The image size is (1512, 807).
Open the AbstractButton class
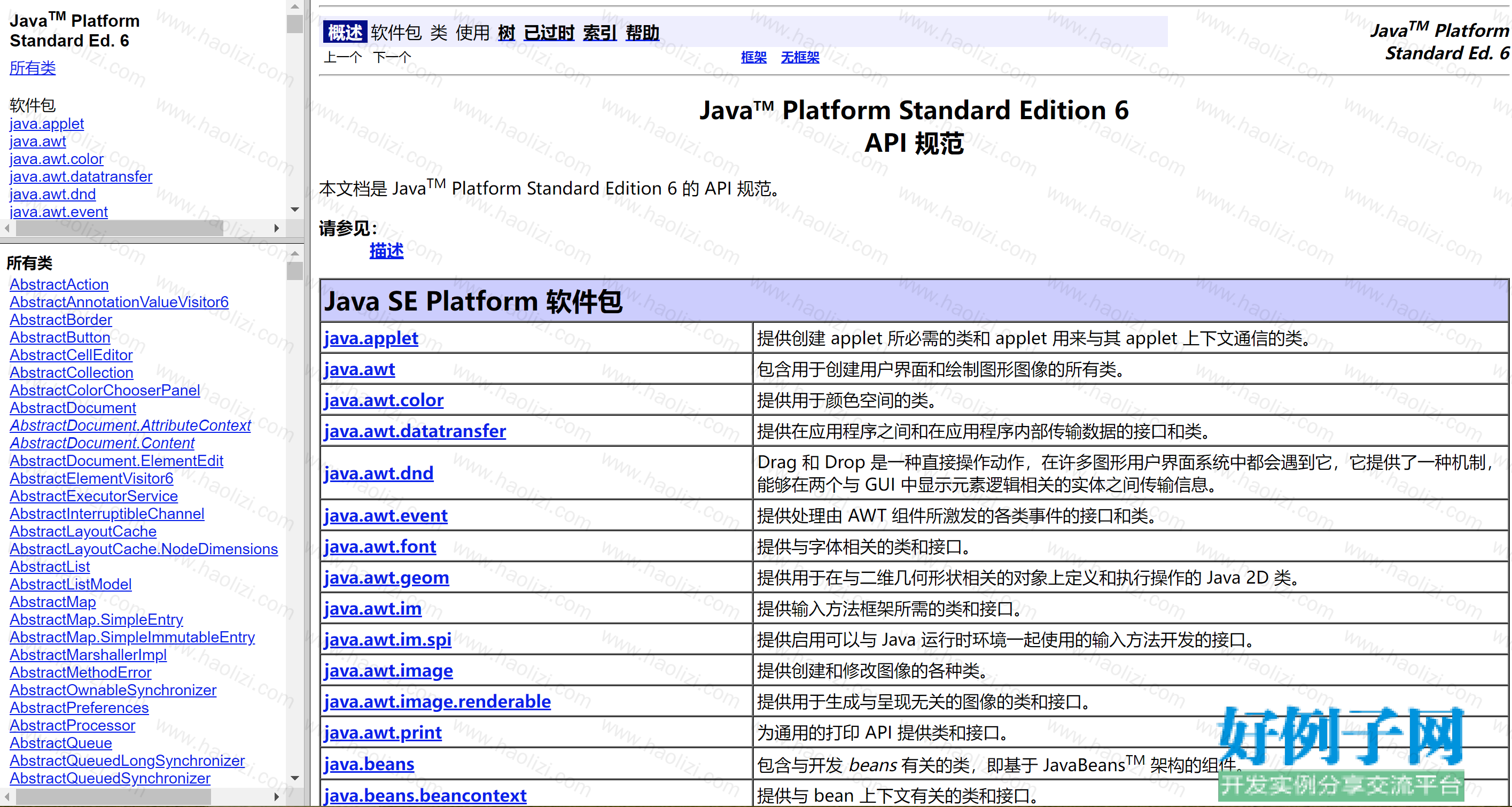coord(60,337)
